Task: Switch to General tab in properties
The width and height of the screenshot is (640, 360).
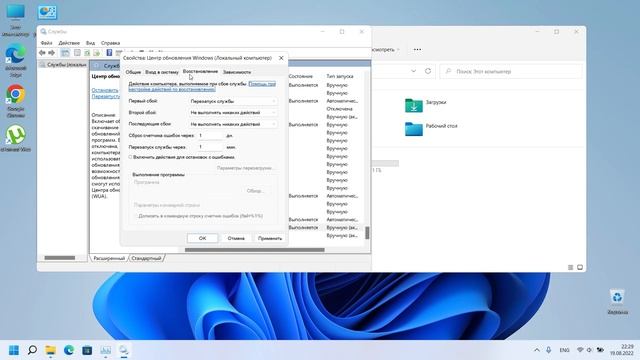Action: click(x=133, y=72)
